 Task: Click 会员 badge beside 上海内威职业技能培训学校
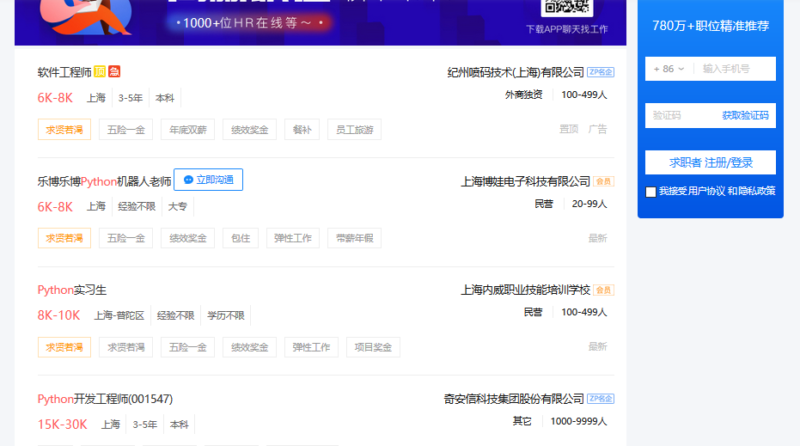604,290
